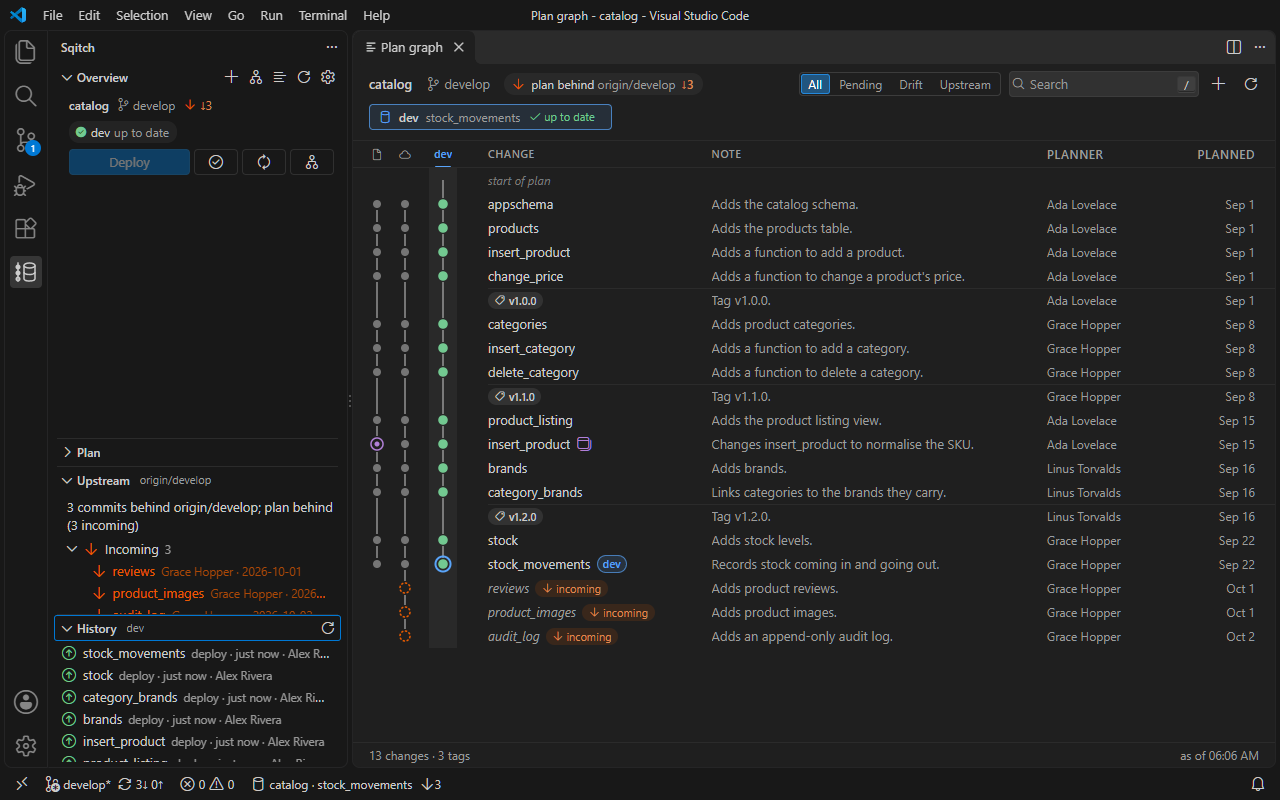The height and width of the screenshot is (800, 1280).
Task: Click the dev up to date pill in Overview
Action: click(123, 132)
